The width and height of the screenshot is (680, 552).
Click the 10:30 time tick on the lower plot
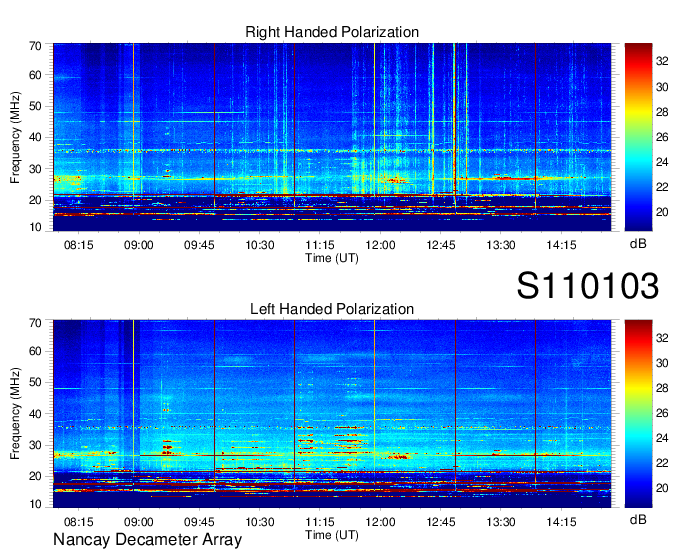coord(260,522)
